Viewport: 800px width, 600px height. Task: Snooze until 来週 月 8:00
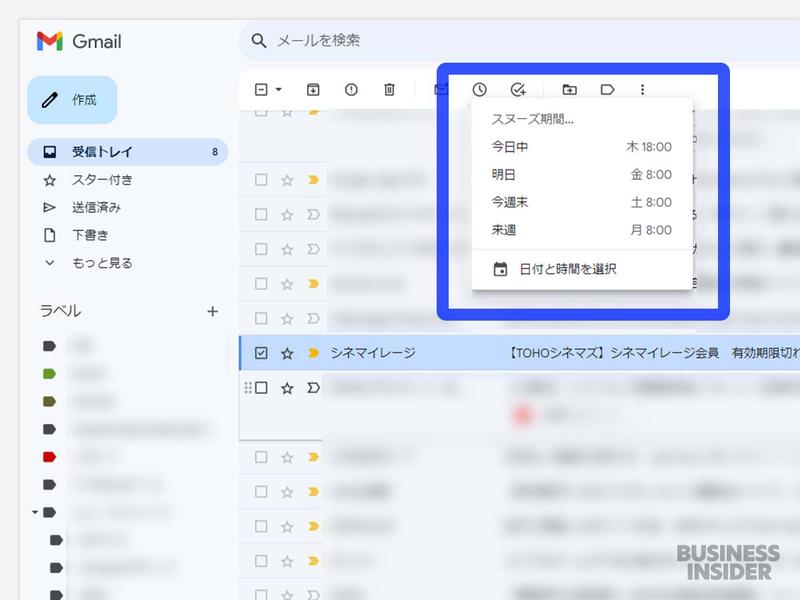tap(582, 230)
